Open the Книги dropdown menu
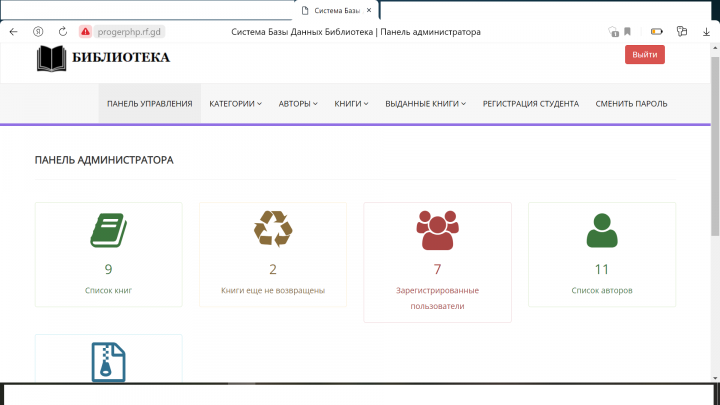720x405 pixels. point(351,104)
